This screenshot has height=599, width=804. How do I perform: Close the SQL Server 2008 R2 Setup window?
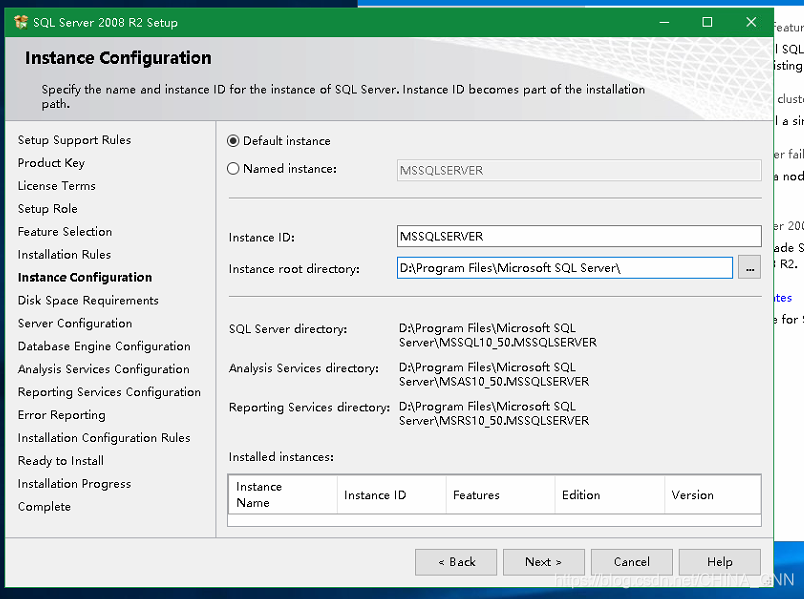751,22
